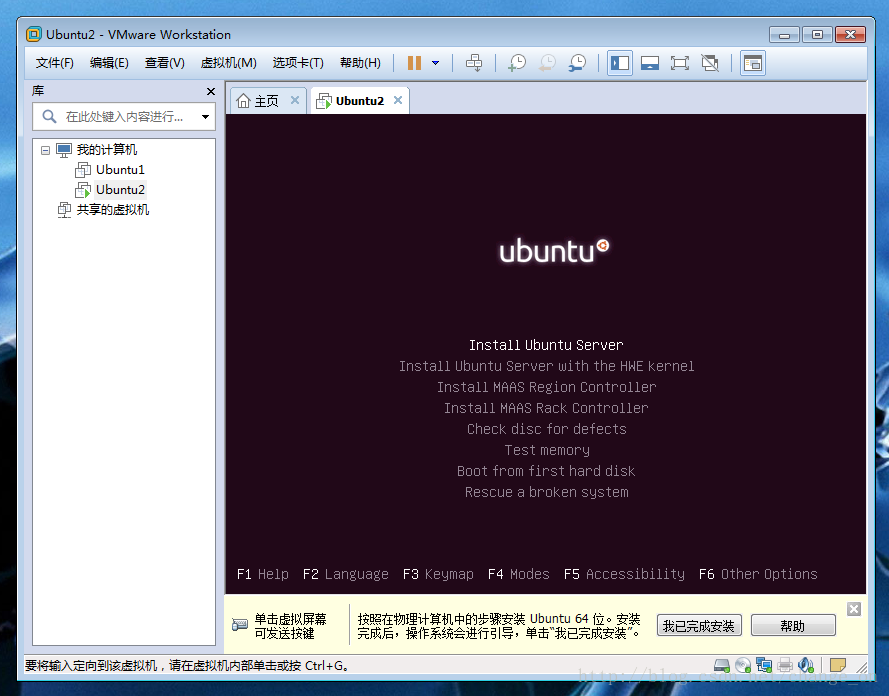889x696 pixels.
Task: Open the 编辑(E) menu
Action: pyautogui.click(x=109, y=63)
